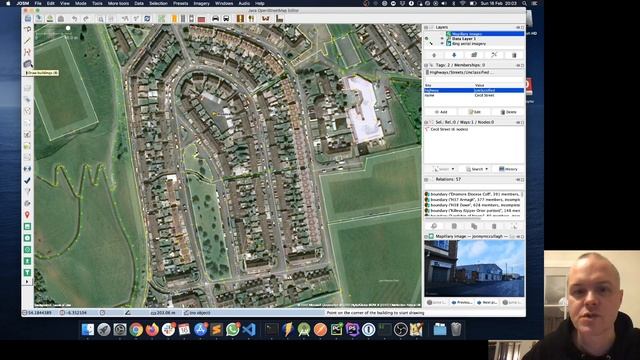Expand more left toolbar tools arrow
640x360 pixels.
coord(27,282)
